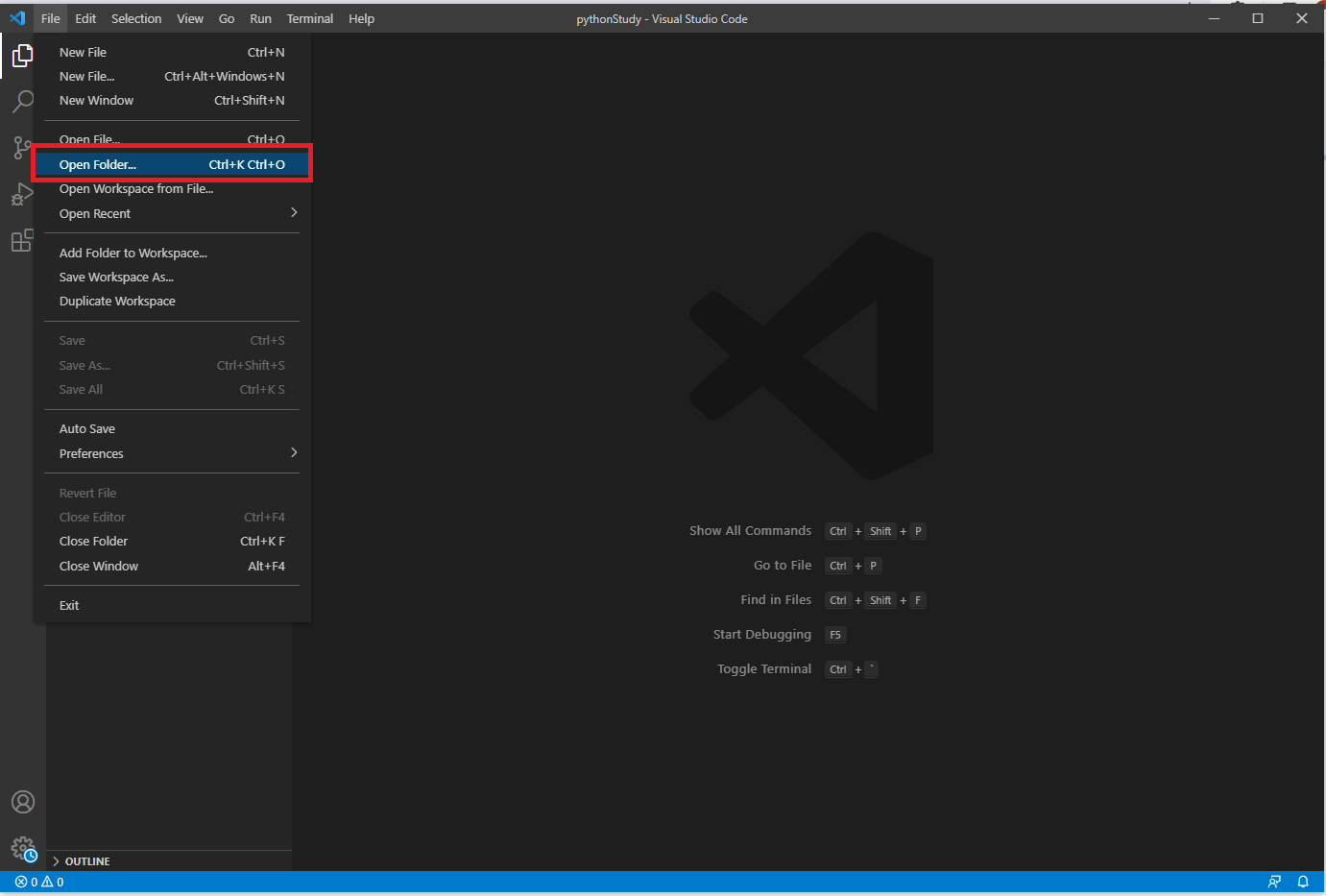Click the Show All Commands hint
Image resolution: width=1326 pixels, height=896 pixels.
coord(750,530)
